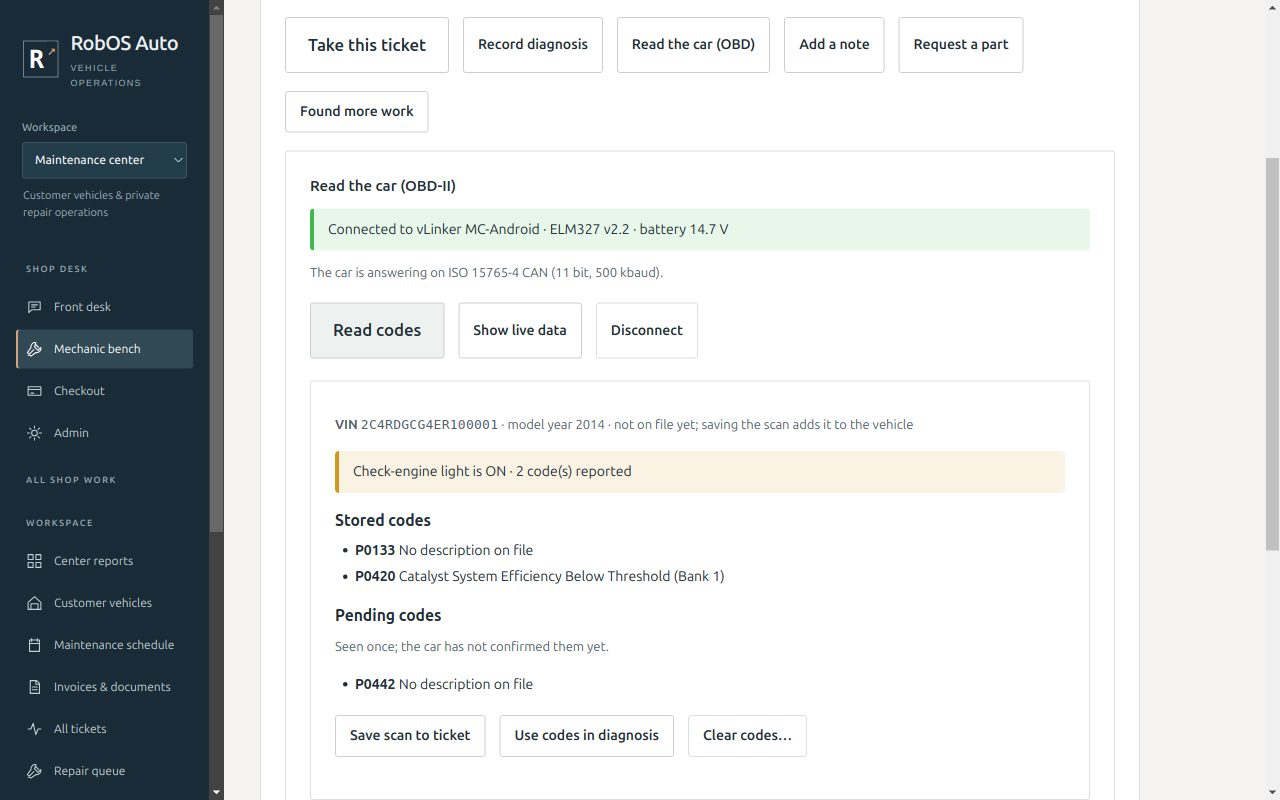Click the Admin gear icon
This screenshot has width=1280, height=800.
pos(34,433)
